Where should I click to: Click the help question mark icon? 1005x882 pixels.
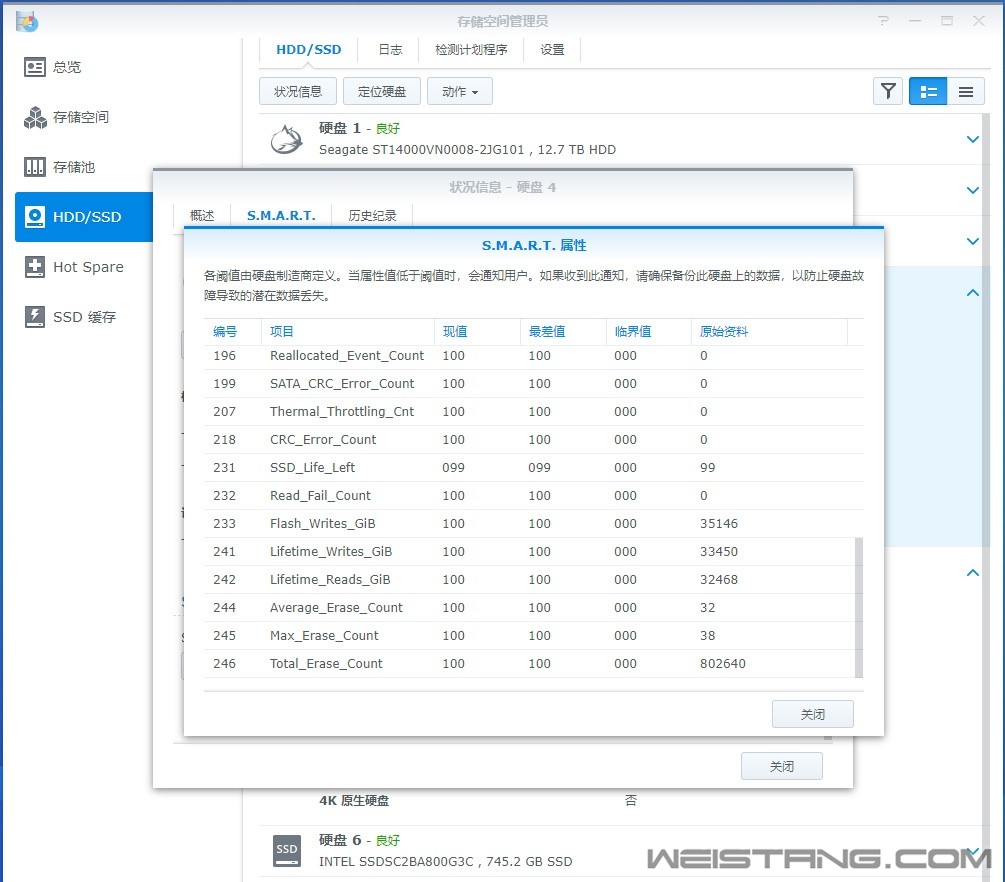(883, 21)
